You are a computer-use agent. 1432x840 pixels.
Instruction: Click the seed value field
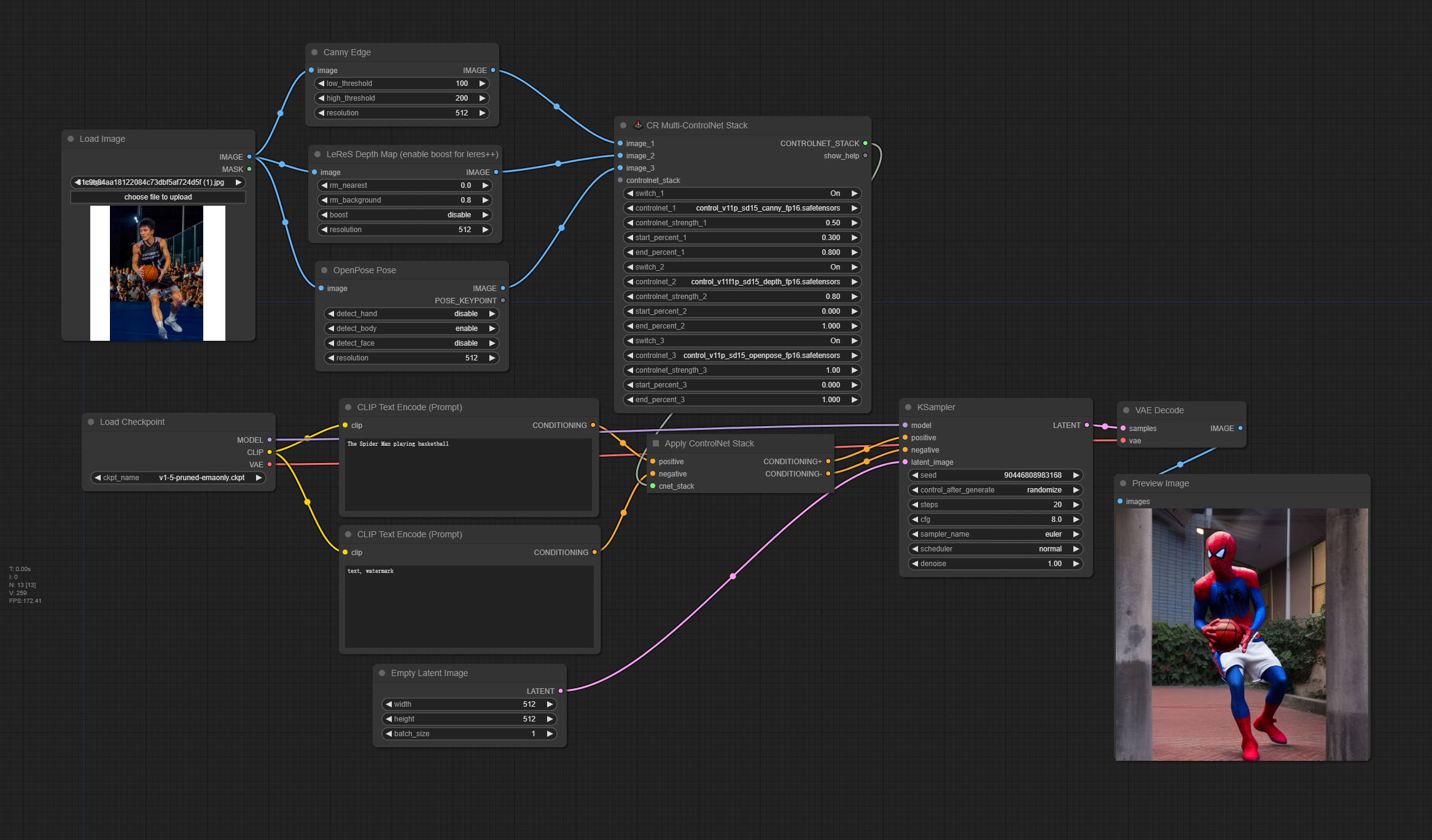click(x=995, y=475)
